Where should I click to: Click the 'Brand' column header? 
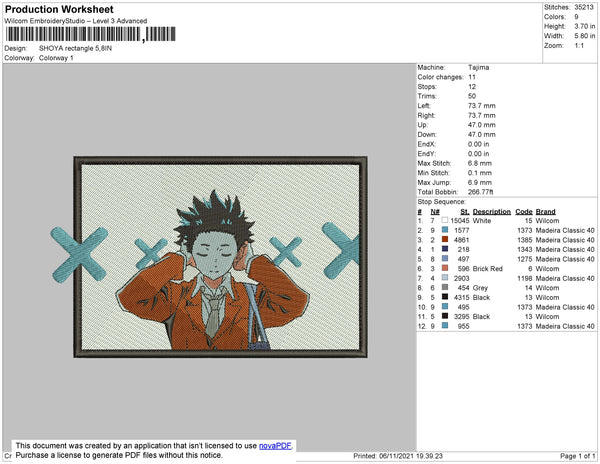[x=545, y=212]
